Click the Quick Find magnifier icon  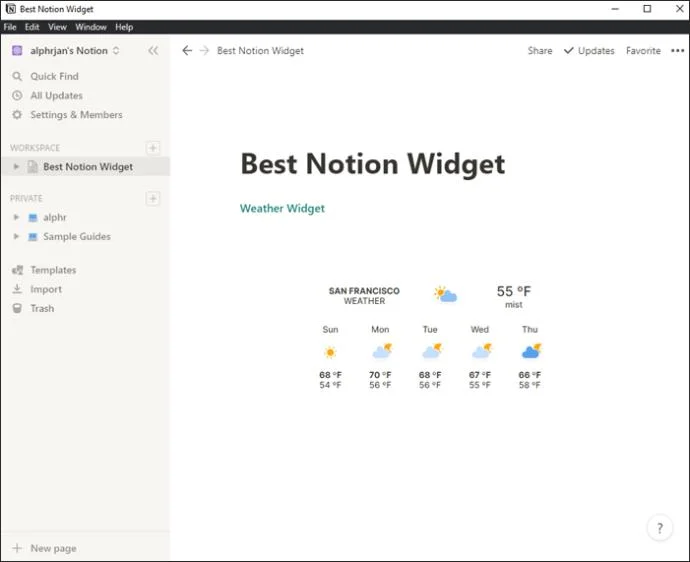point(17,76)
